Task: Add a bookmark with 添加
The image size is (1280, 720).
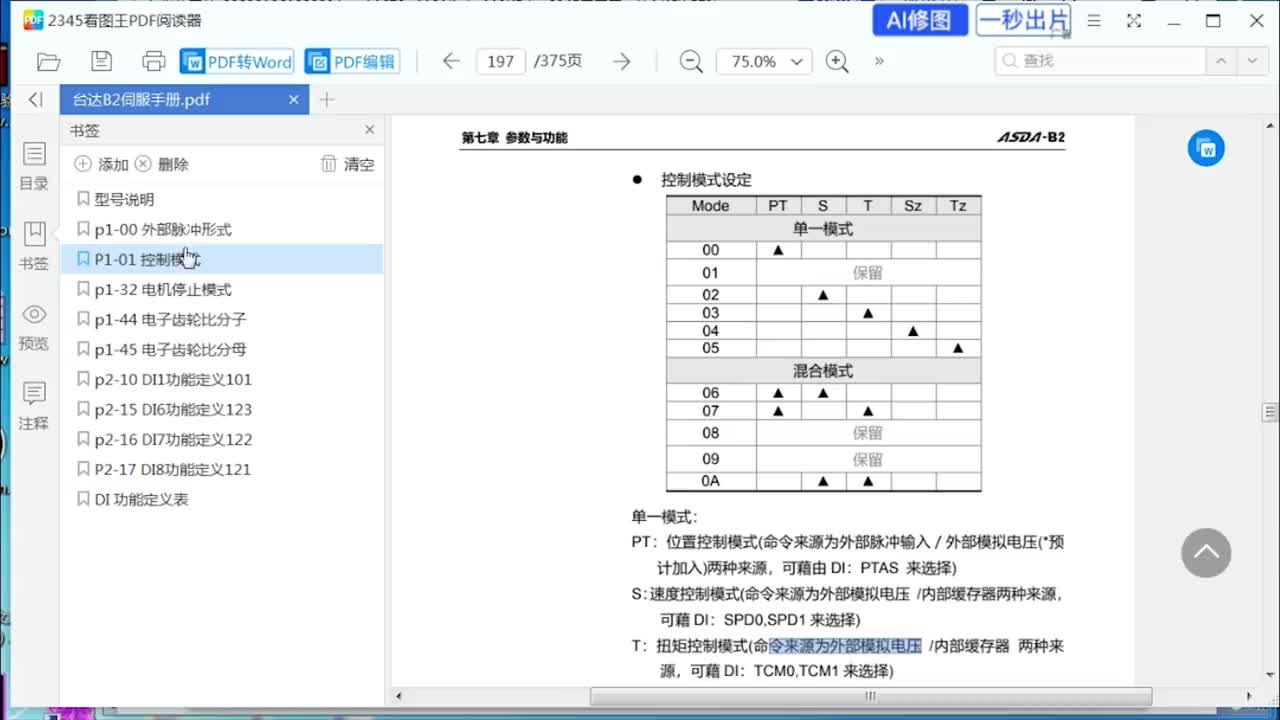Action: pos(102,164)
